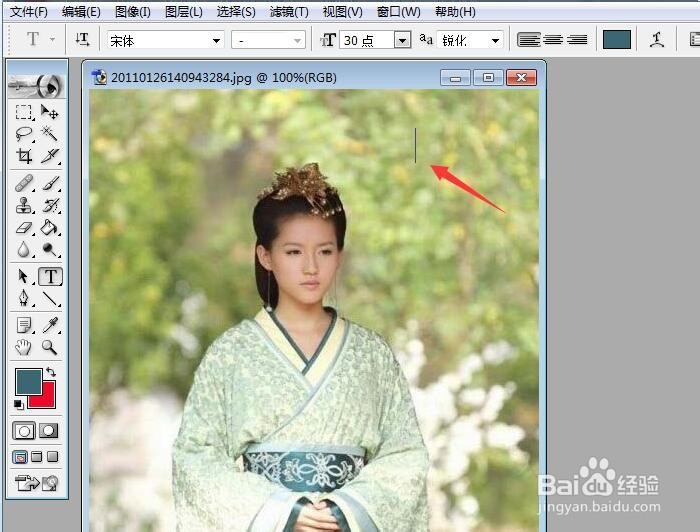Open the 帮助(H) menu
Screen dimensions: 700x532
point(455,12)
